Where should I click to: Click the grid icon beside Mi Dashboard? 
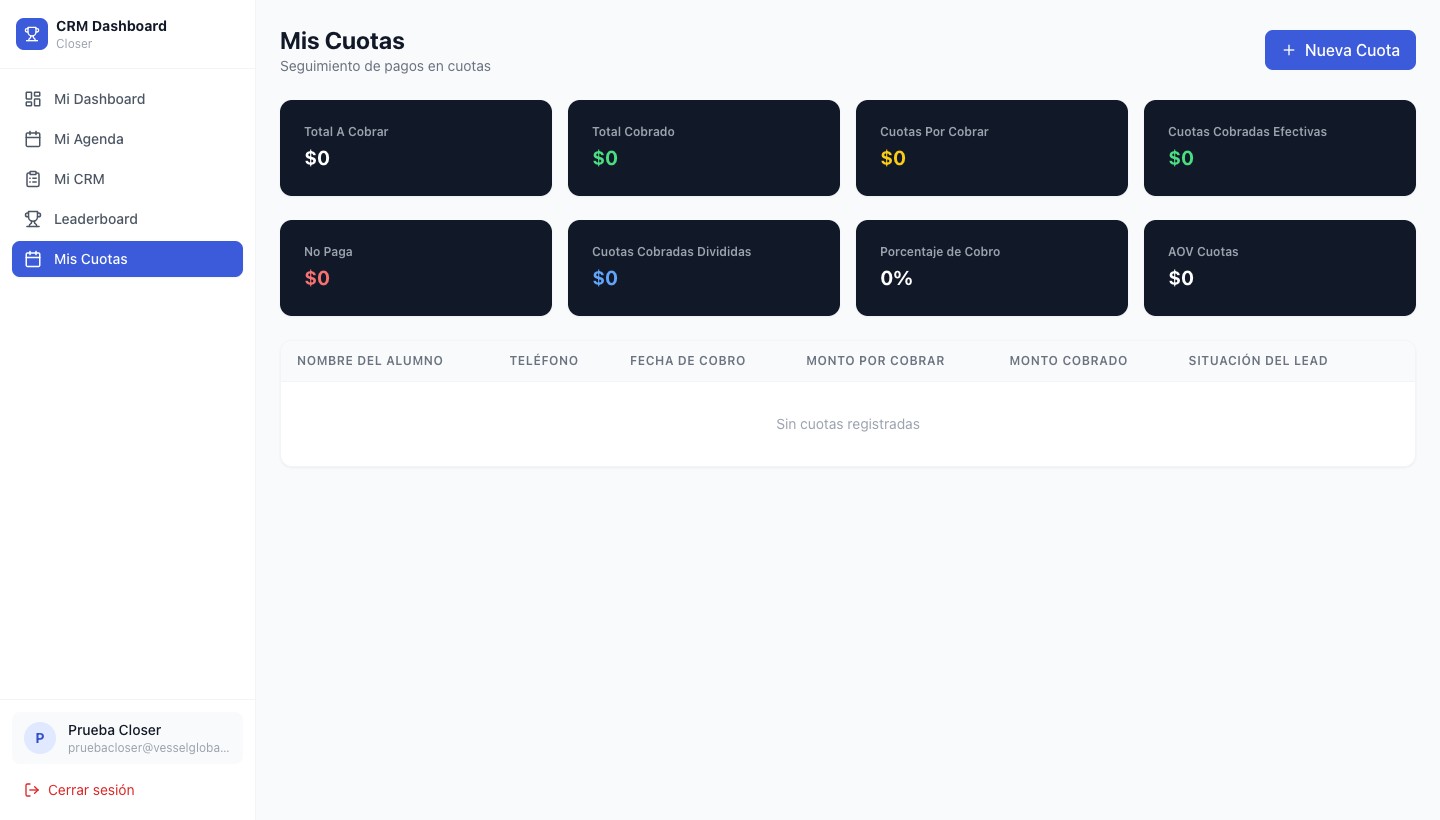coord(33,99)
